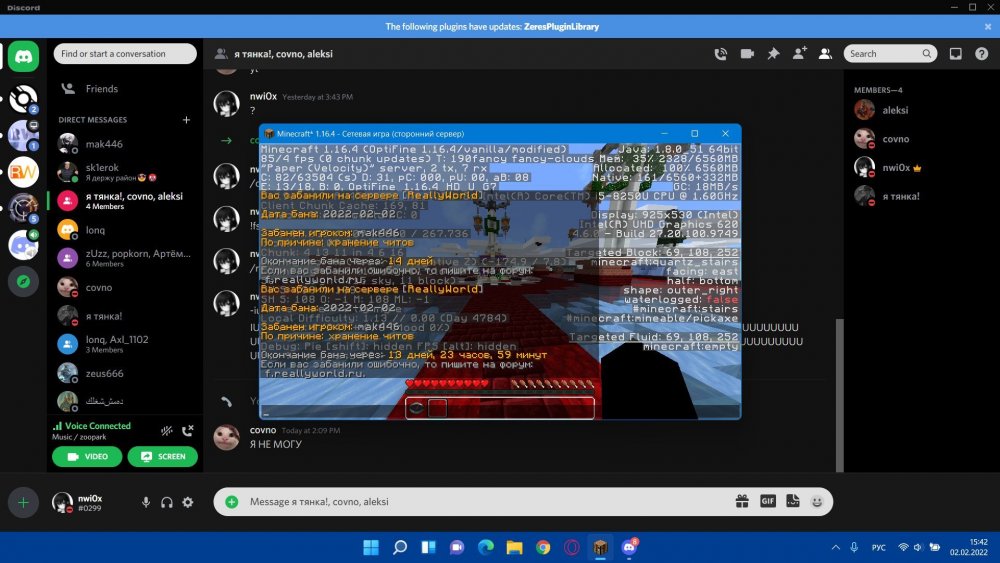Screen dimensions: 1000x563
Task: Select member nwi0x in members list
Action: point(920,168)
